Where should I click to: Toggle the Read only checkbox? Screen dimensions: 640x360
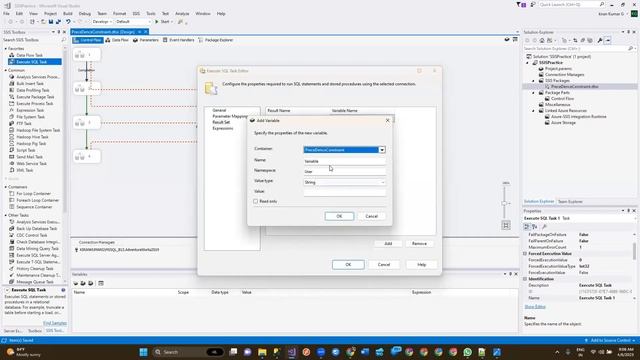coord(256,201)
